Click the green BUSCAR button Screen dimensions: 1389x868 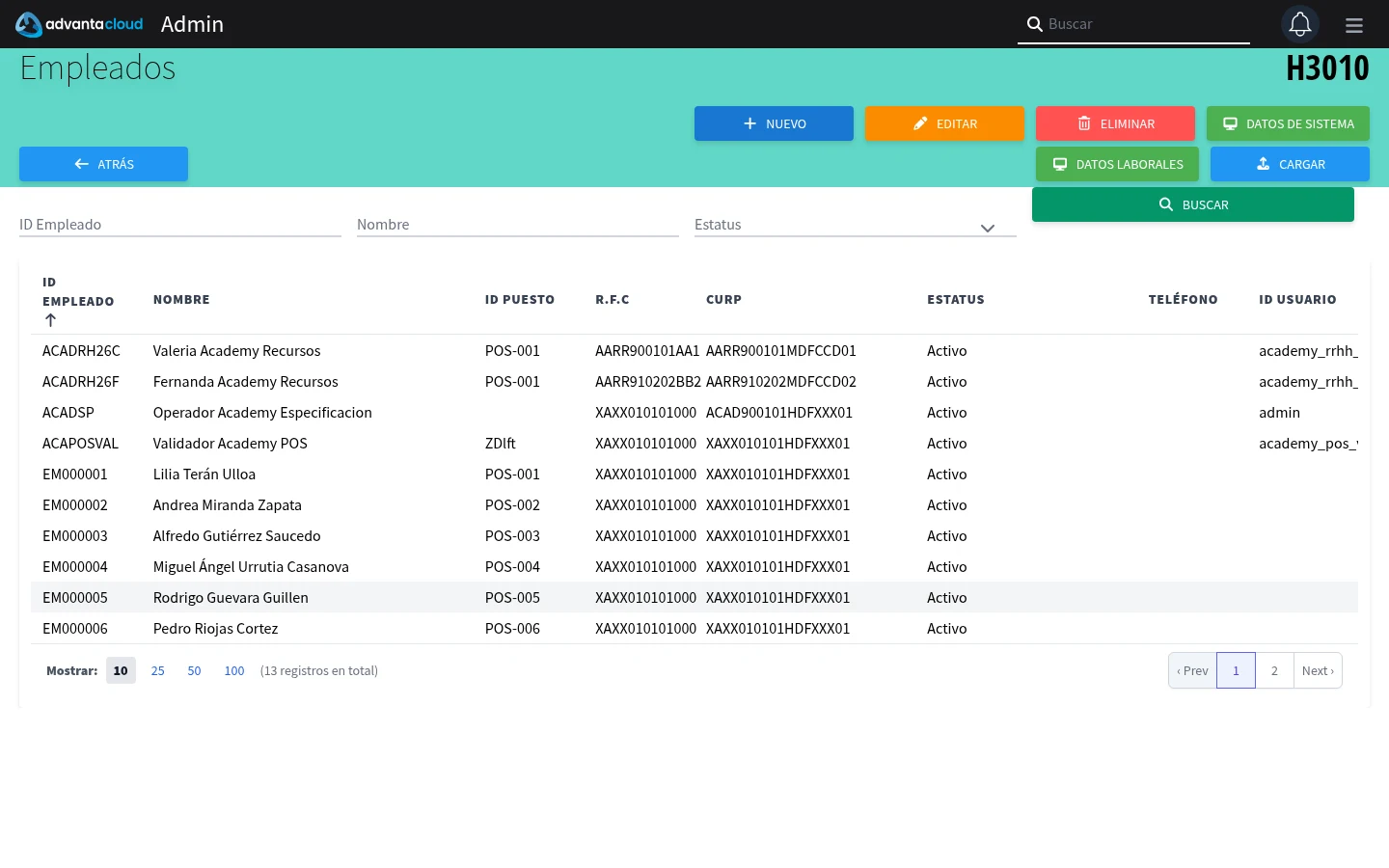[x=1193, y=204]
